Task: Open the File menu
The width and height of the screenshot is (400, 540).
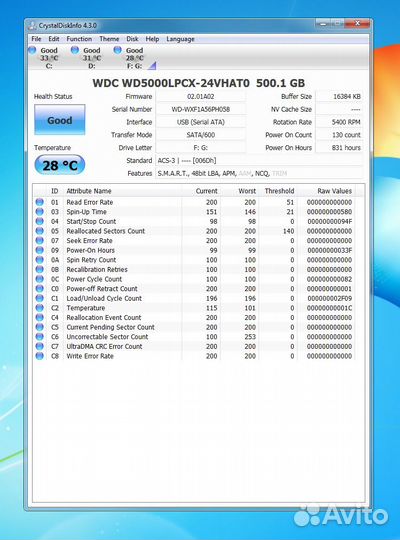Action: tap(36, 39)
